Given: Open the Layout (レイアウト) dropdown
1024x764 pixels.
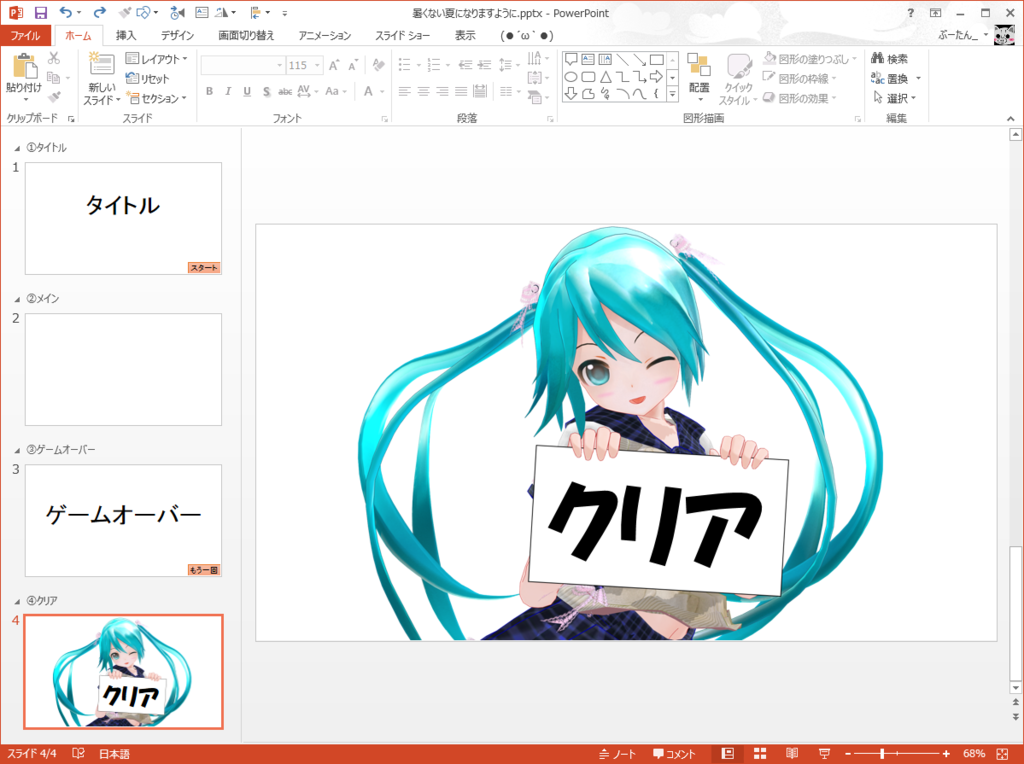Looking at the screenshot, I should coord(156,59).
